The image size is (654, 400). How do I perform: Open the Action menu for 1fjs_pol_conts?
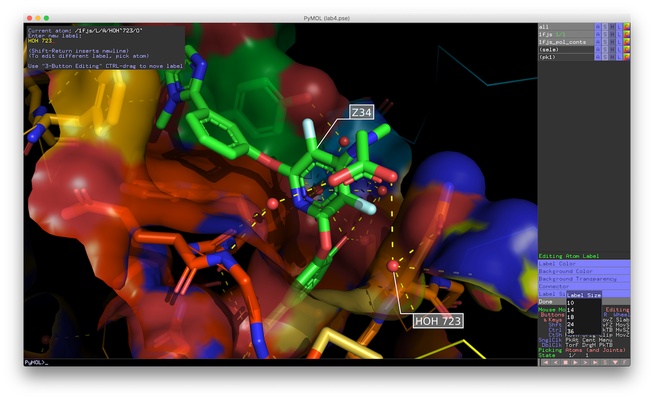coord(598,42)
